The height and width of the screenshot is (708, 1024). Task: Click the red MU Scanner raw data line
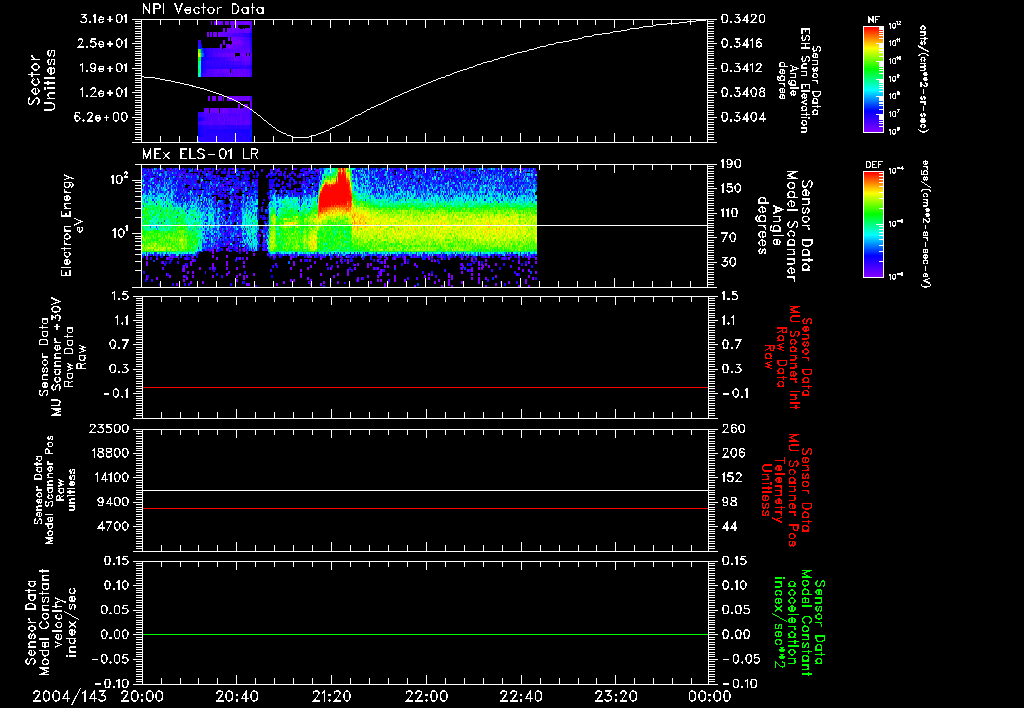(x=424, y=387)
